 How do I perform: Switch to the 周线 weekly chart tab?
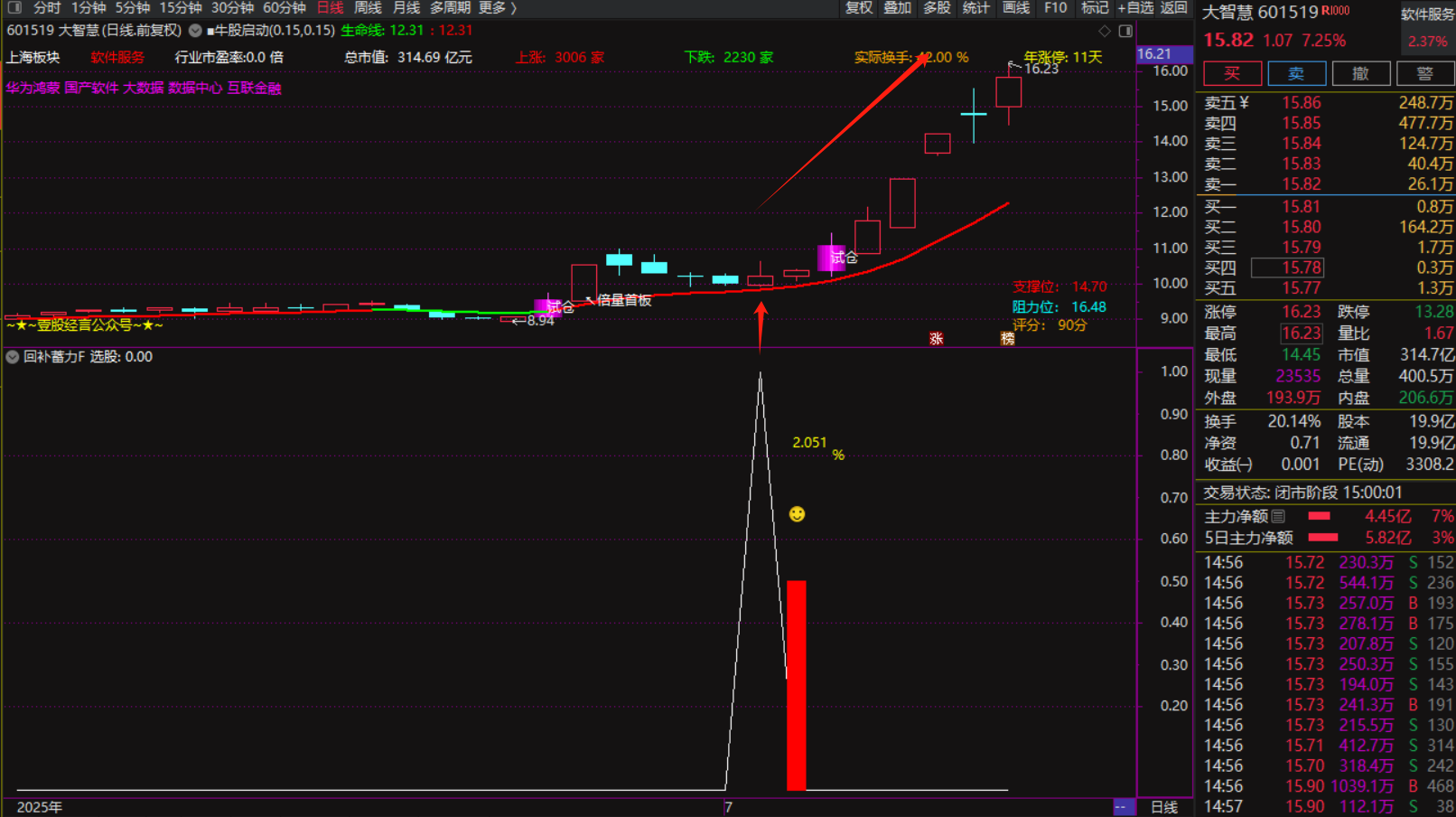[x=368, y=8]
